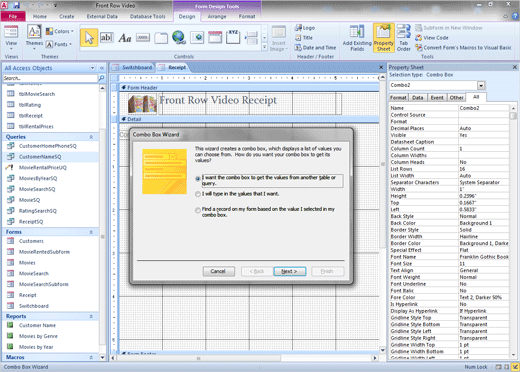Viewport: 520px width, 372px height.
Task: Switch to the External Data tab
Action: pyautogui.click(x=102, y=16)
